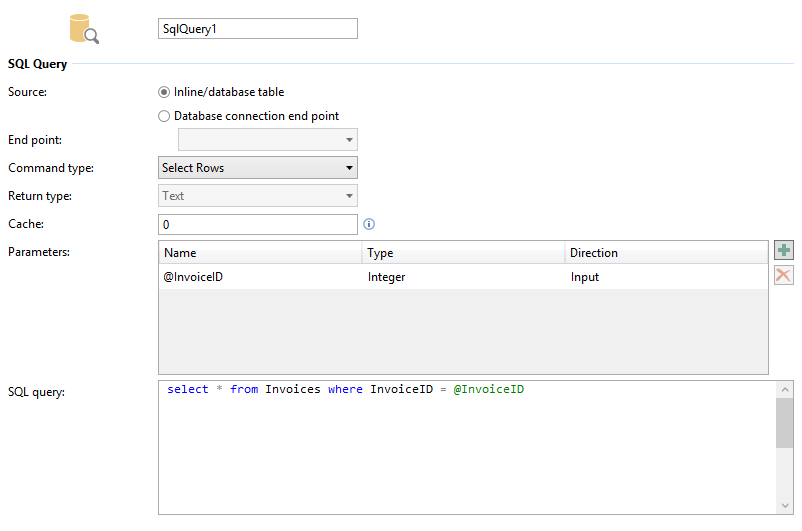The image size is (802, 531).
Task: Click the Integer type cell in parameters
Action: pos(463,277)
